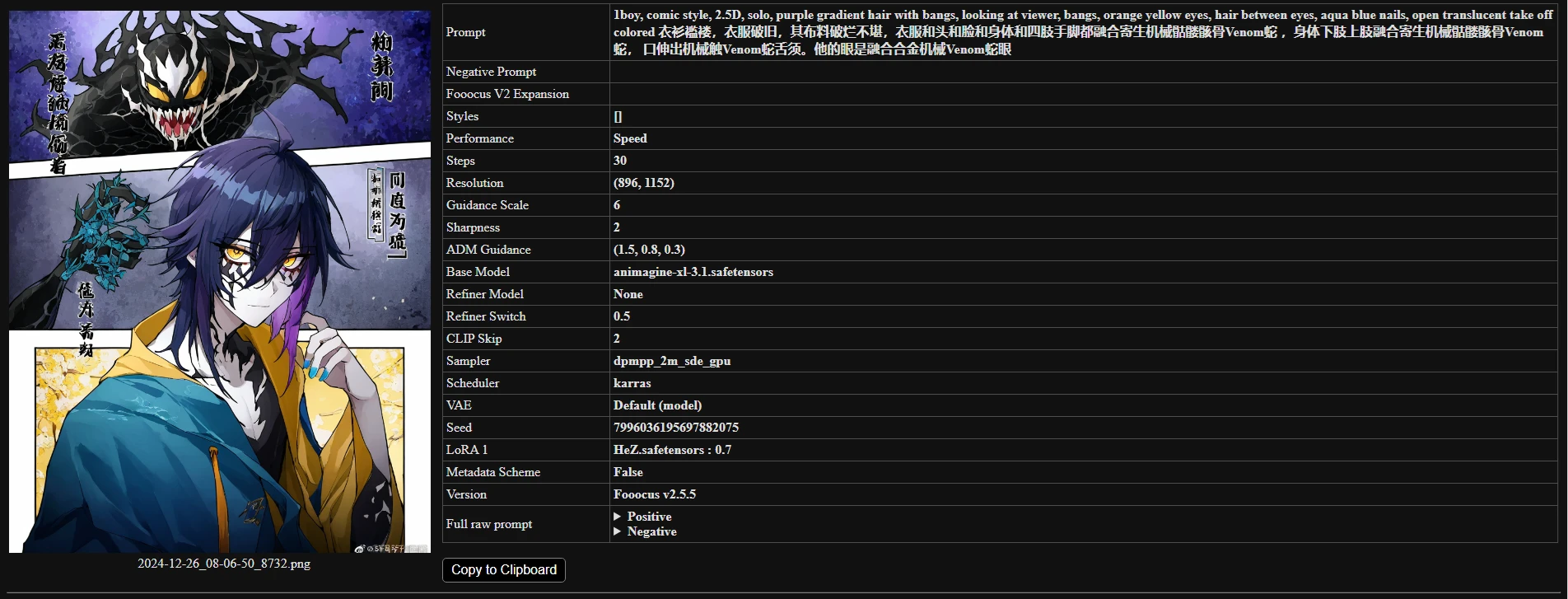Viewport: 1568px width, 599px height.
Task: Click the filename 2024-12-26_08-06-50_8732.png
Action: coord(224,564)
